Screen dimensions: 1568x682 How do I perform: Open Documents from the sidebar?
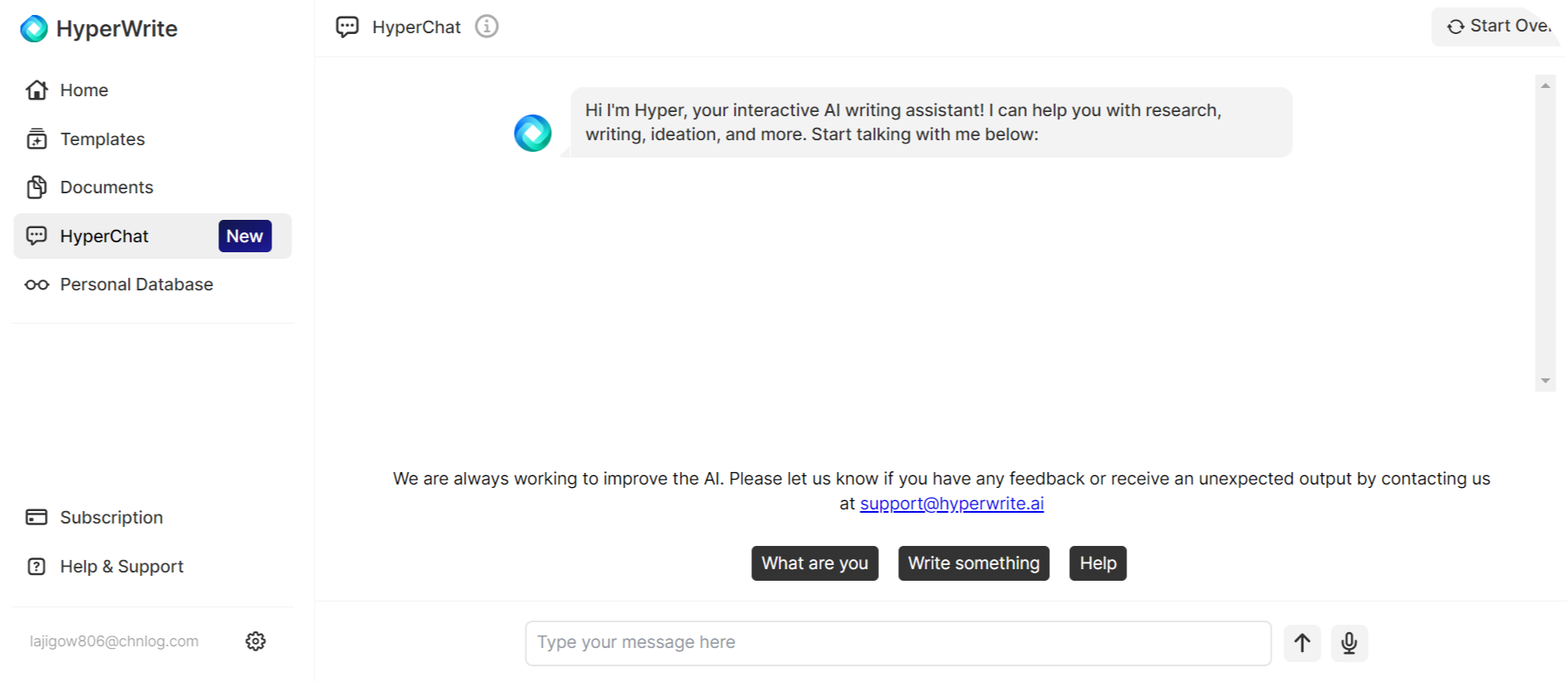(105, 188)
